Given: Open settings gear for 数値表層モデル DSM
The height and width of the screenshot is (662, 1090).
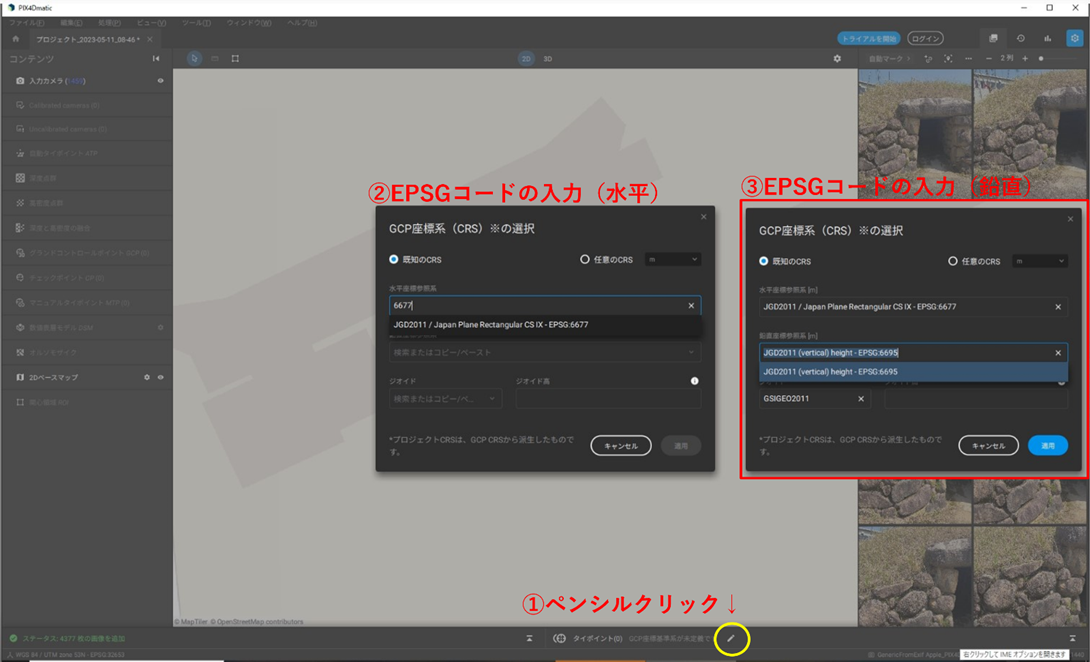Looking at the screenshot, I should click(161, 328).
